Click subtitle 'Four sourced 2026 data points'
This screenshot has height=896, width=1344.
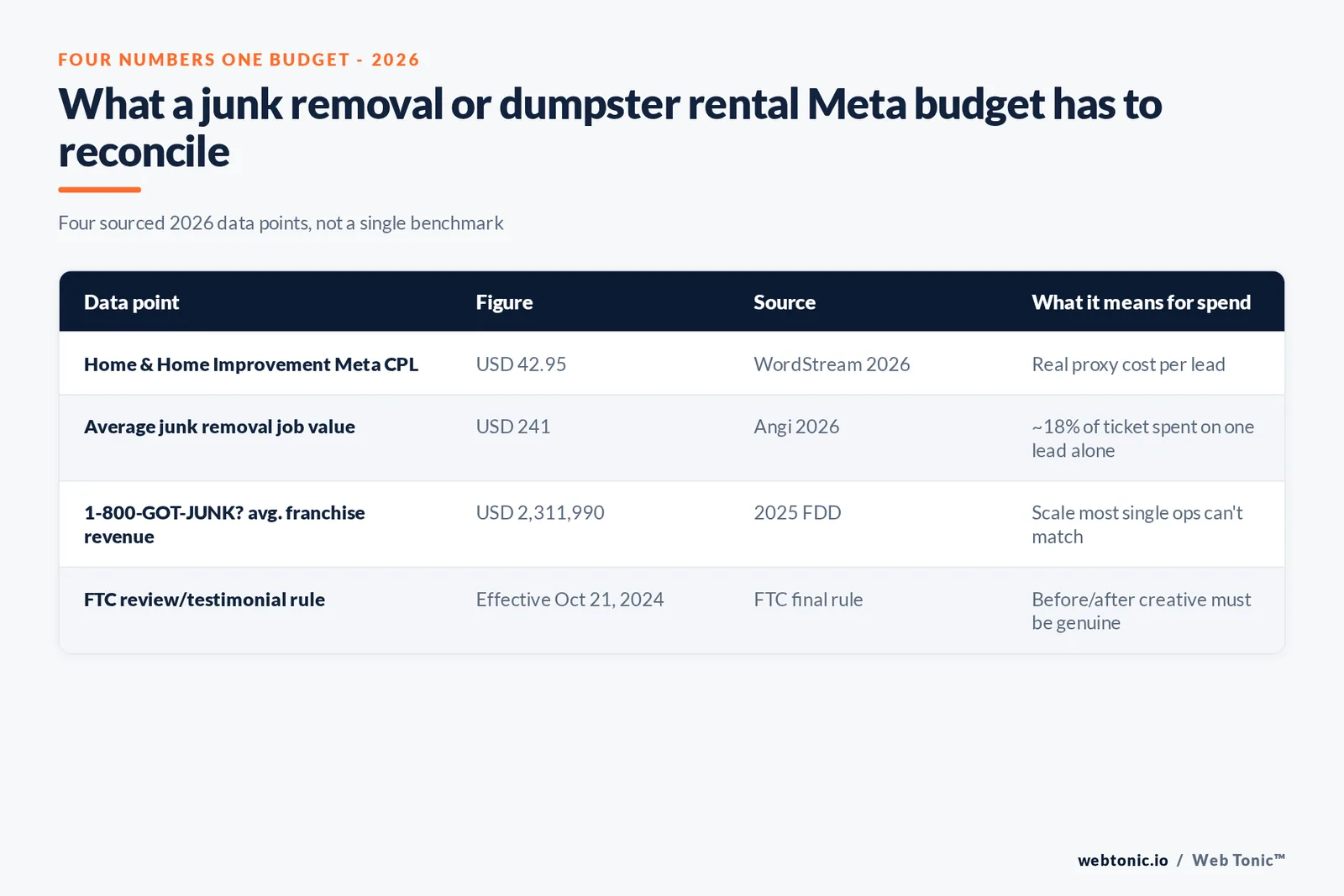pyautogui.click(x=281, y=223)
